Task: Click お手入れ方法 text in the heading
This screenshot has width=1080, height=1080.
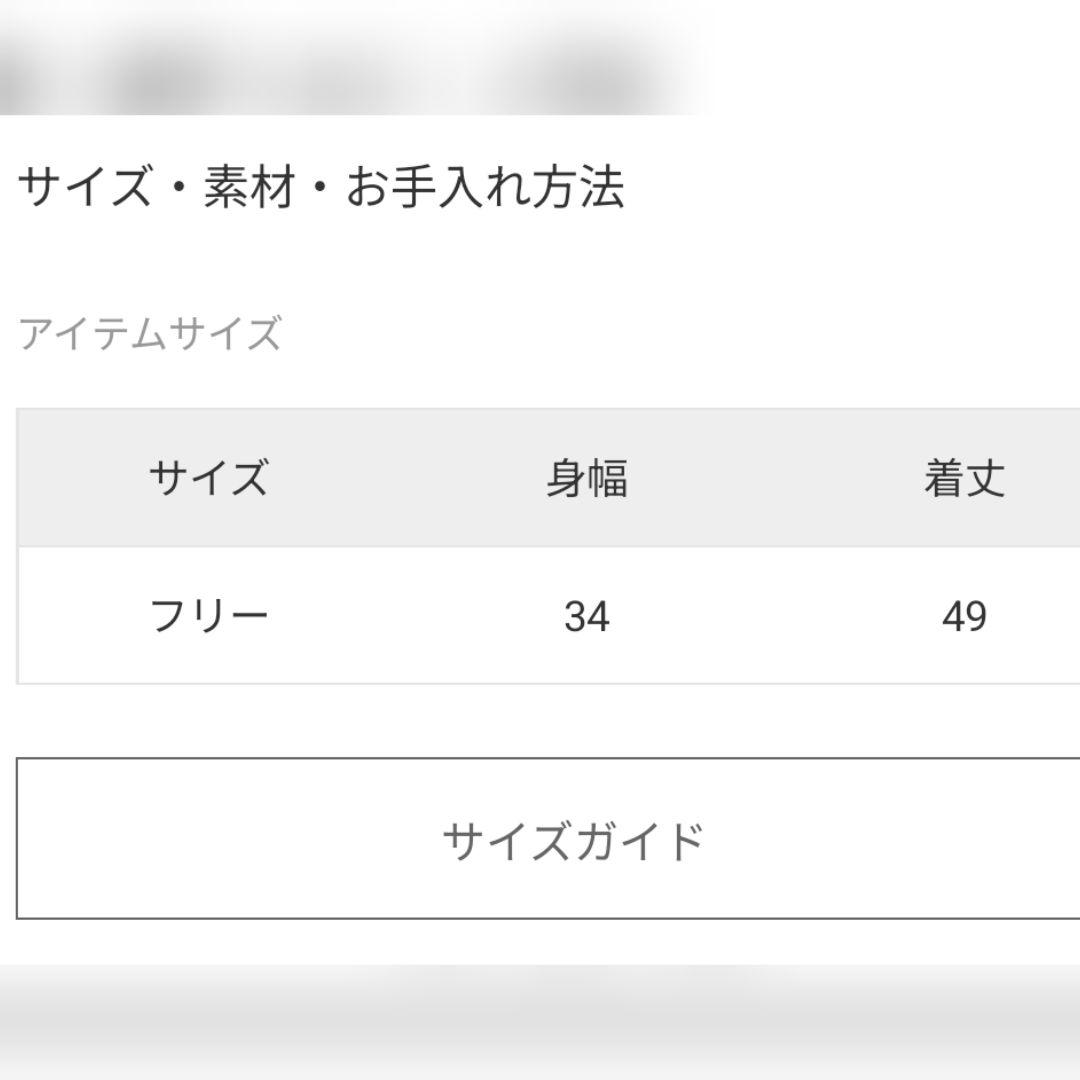Action: [485, 187]
